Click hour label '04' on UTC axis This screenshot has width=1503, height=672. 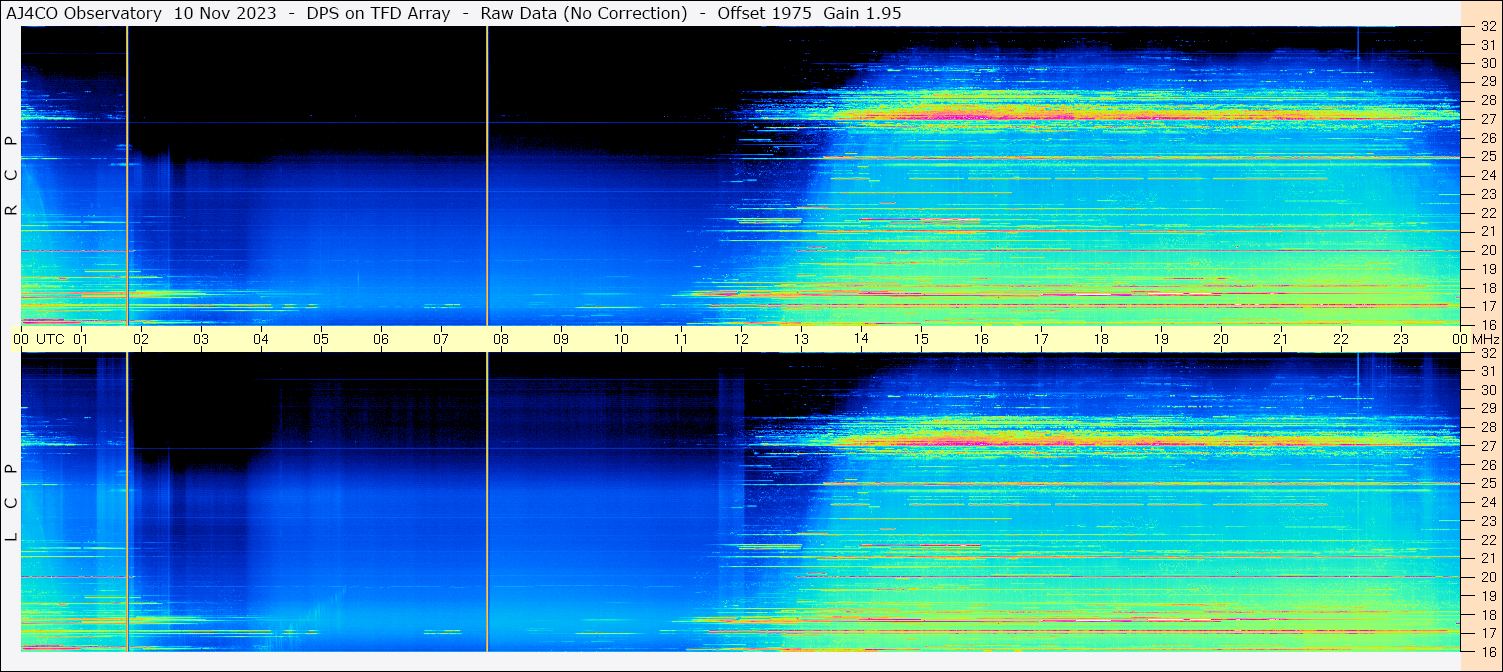(261, 339)
